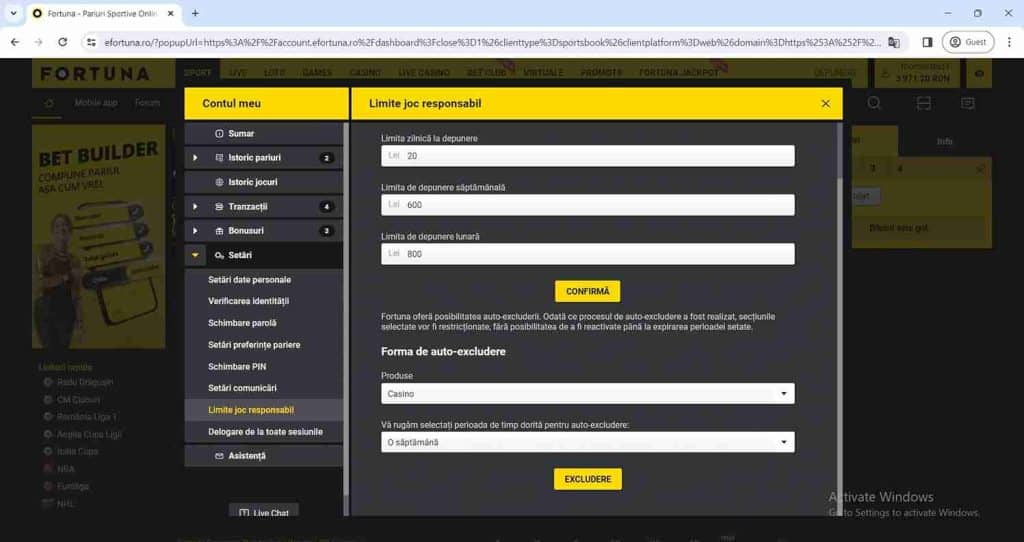The height and width of the screenshot is (542, 1024).
Task: Open Setări preferințe pariere
Action: (x=254, y=345)
